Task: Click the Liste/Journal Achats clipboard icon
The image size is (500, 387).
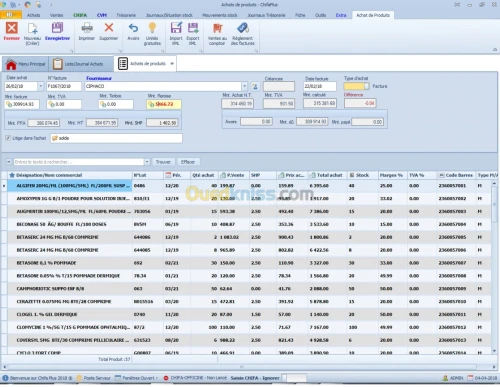Action: (58, 64)
